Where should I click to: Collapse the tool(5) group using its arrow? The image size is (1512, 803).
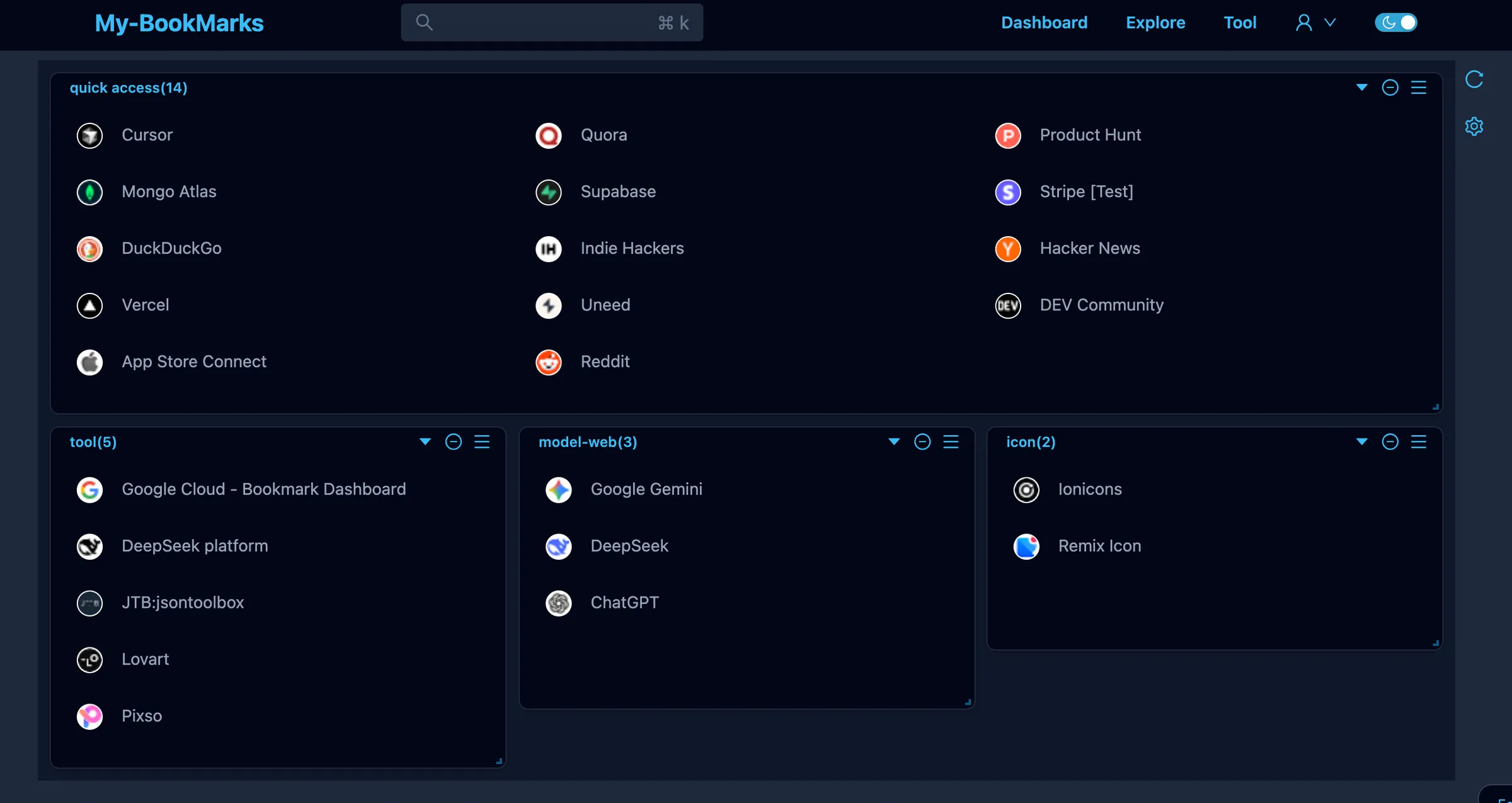[x=425, y=441]
